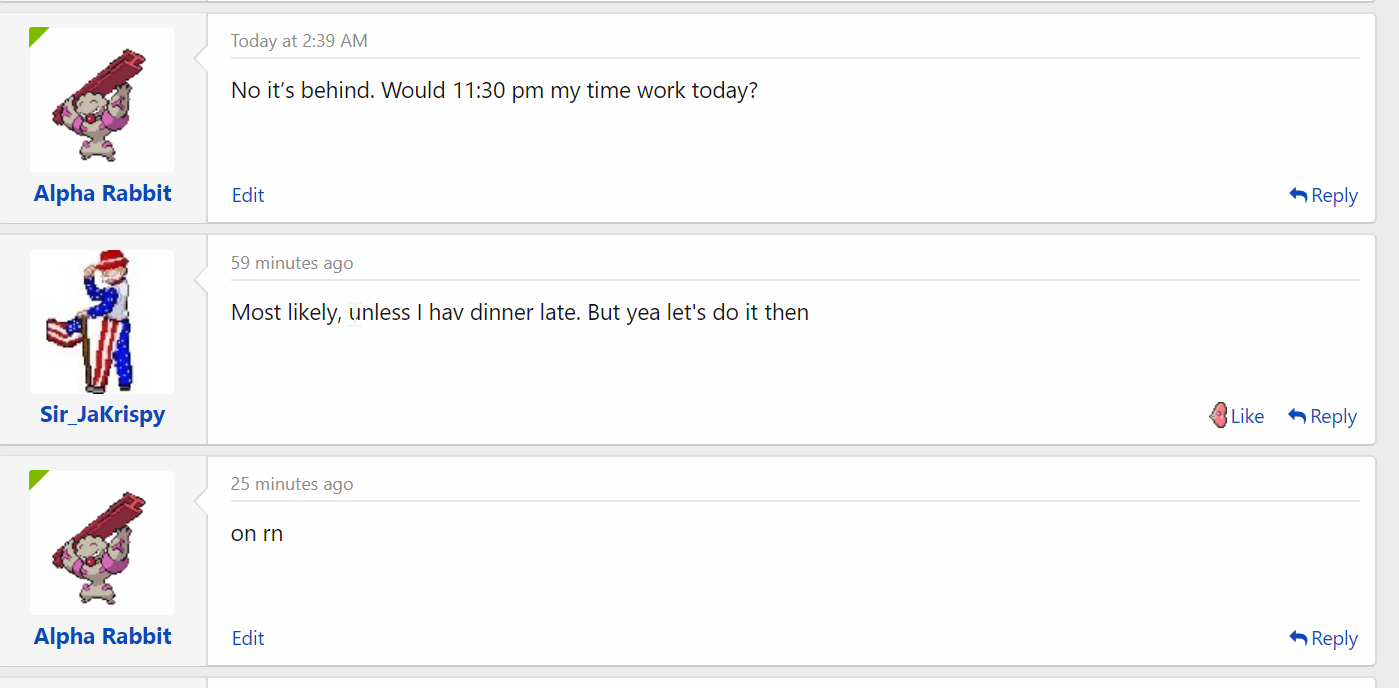Click the Reply arrow icon on first post
This screenshot has width=1399, height=688.
tap(1298, 195)
